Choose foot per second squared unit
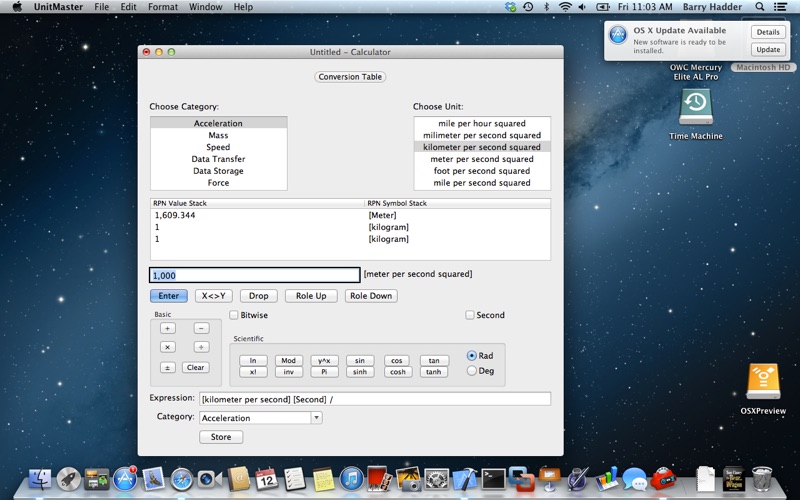Viewport: 800px width, 500px height. click(482, 171)
